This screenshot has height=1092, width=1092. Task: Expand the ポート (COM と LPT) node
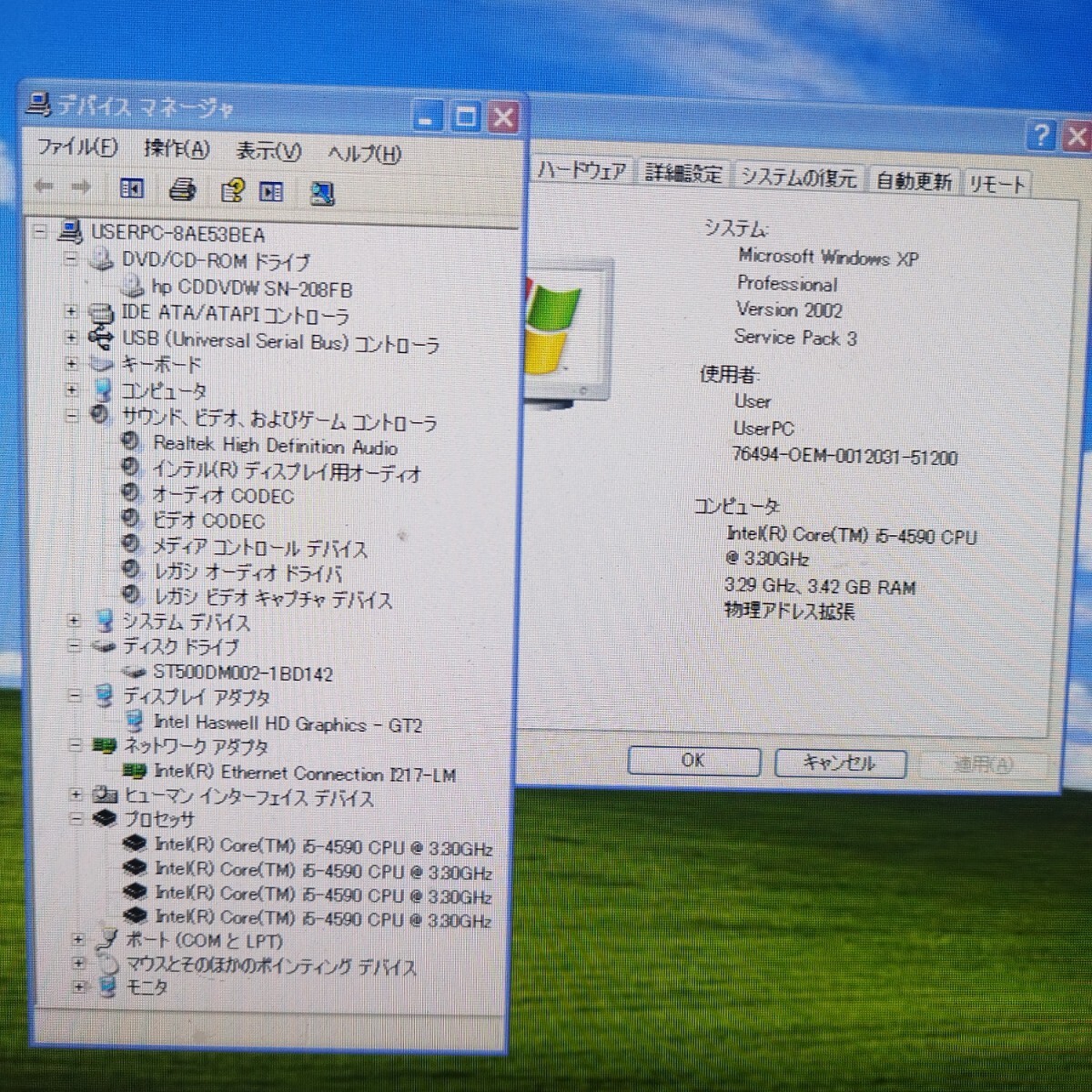(78, 939)
